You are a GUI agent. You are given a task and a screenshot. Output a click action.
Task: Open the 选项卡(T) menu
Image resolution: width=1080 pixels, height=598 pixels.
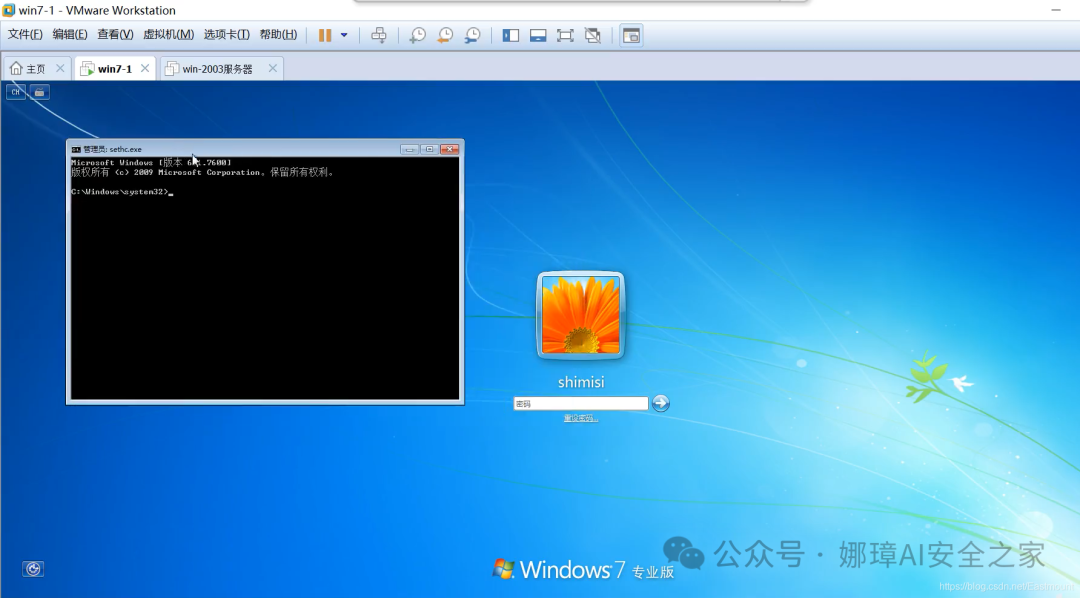pyautogui.click(x=227, y=34)
